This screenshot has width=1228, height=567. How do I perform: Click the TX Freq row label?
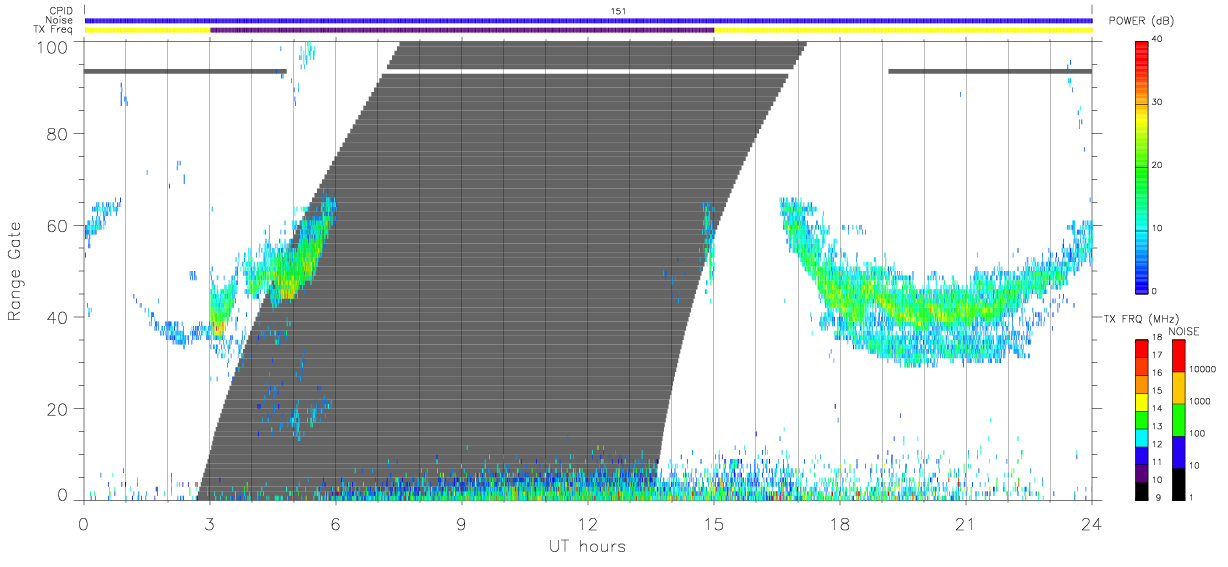54,30
